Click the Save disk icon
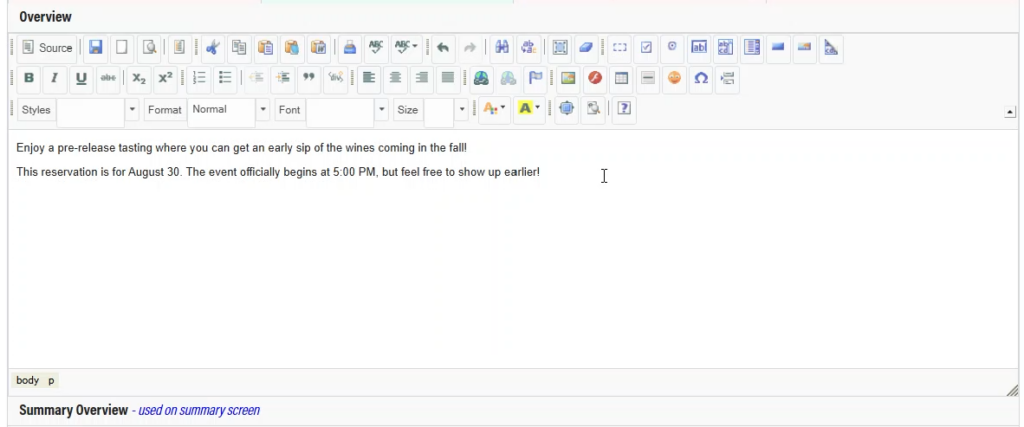The image size is (1024, 427). click(96, 48)
